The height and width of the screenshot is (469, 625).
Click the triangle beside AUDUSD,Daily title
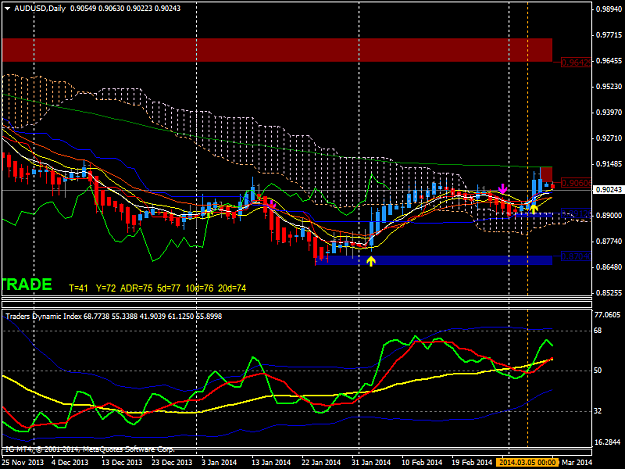(x=7, y=8)
